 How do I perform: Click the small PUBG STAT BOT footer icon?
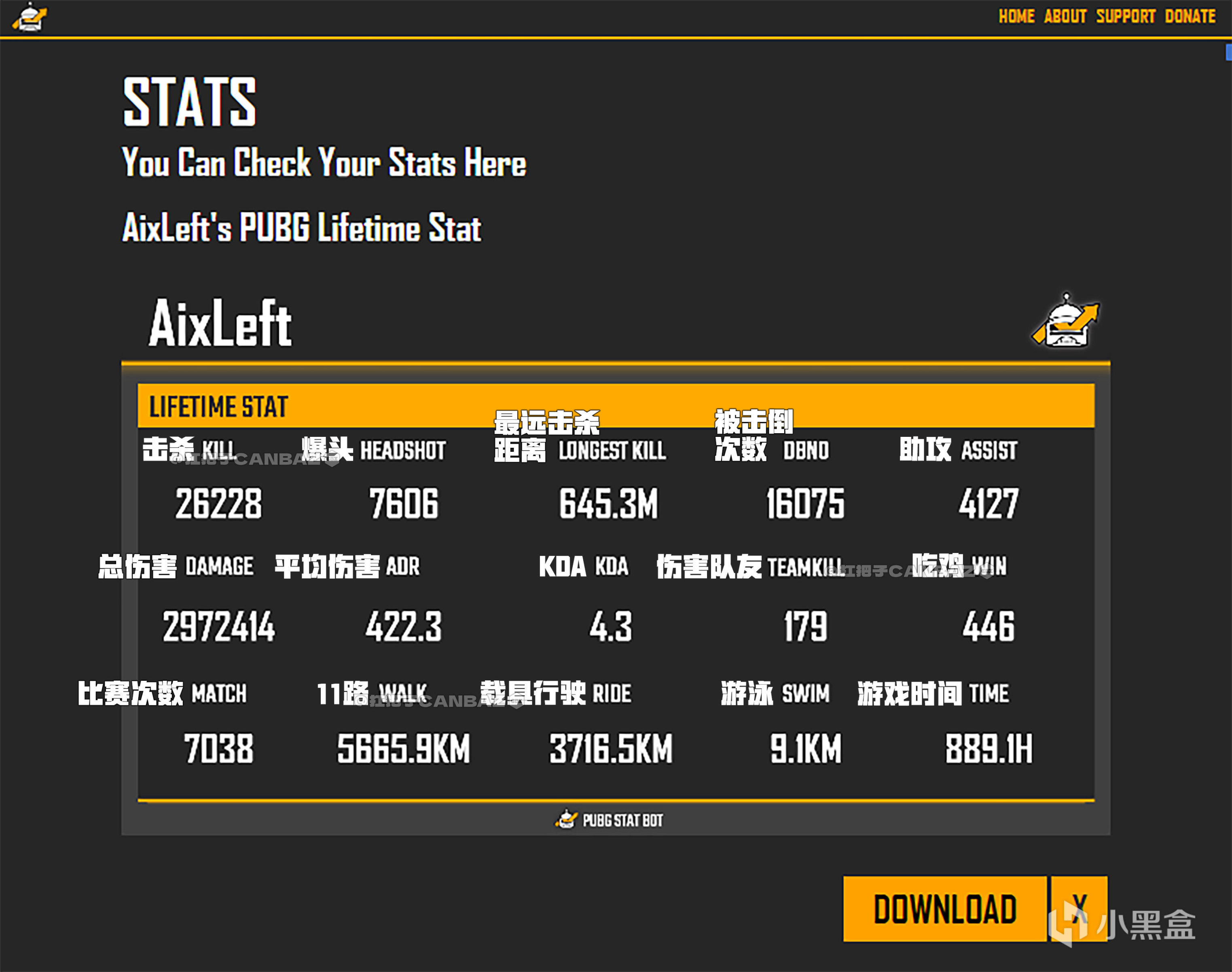tap(565, 820)
